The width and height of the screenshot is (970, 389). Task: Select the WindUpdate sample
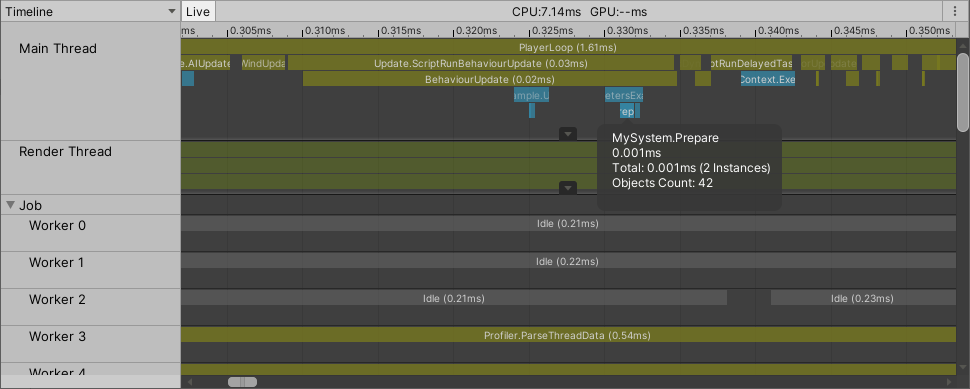(x=264, y=63)
